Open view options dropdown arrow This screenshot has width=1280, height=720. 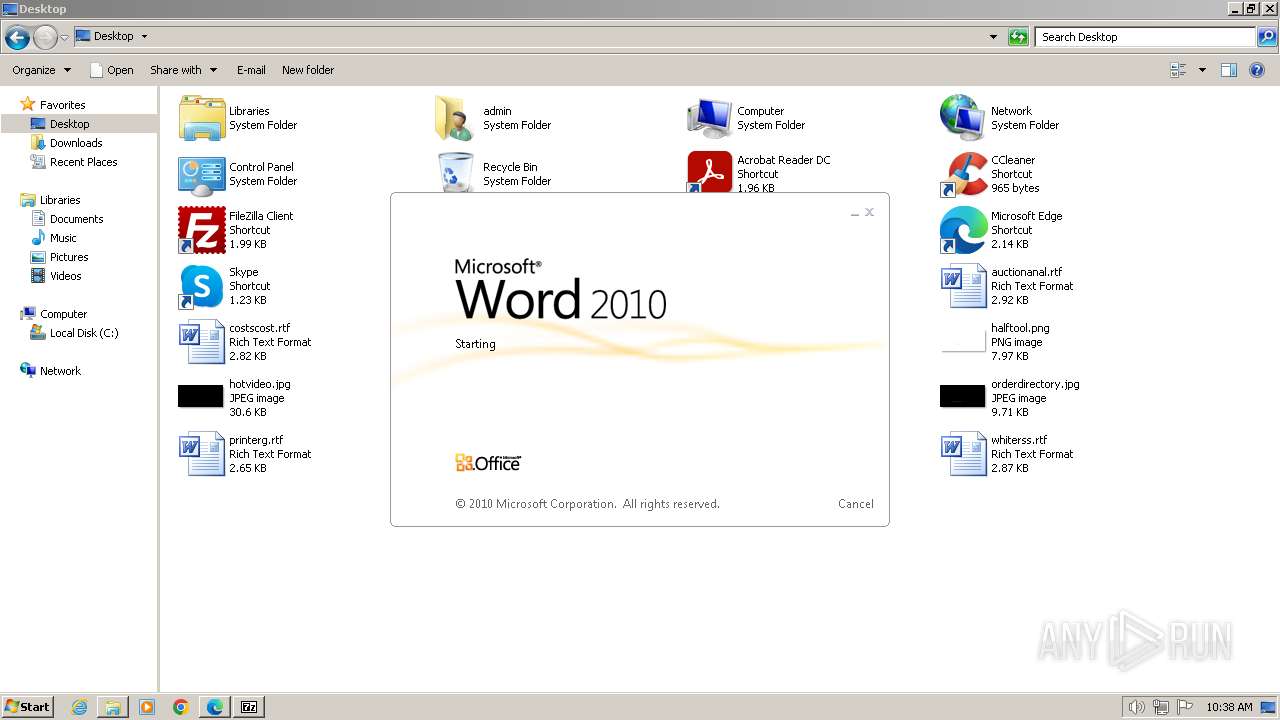[x=1202, y=70]
